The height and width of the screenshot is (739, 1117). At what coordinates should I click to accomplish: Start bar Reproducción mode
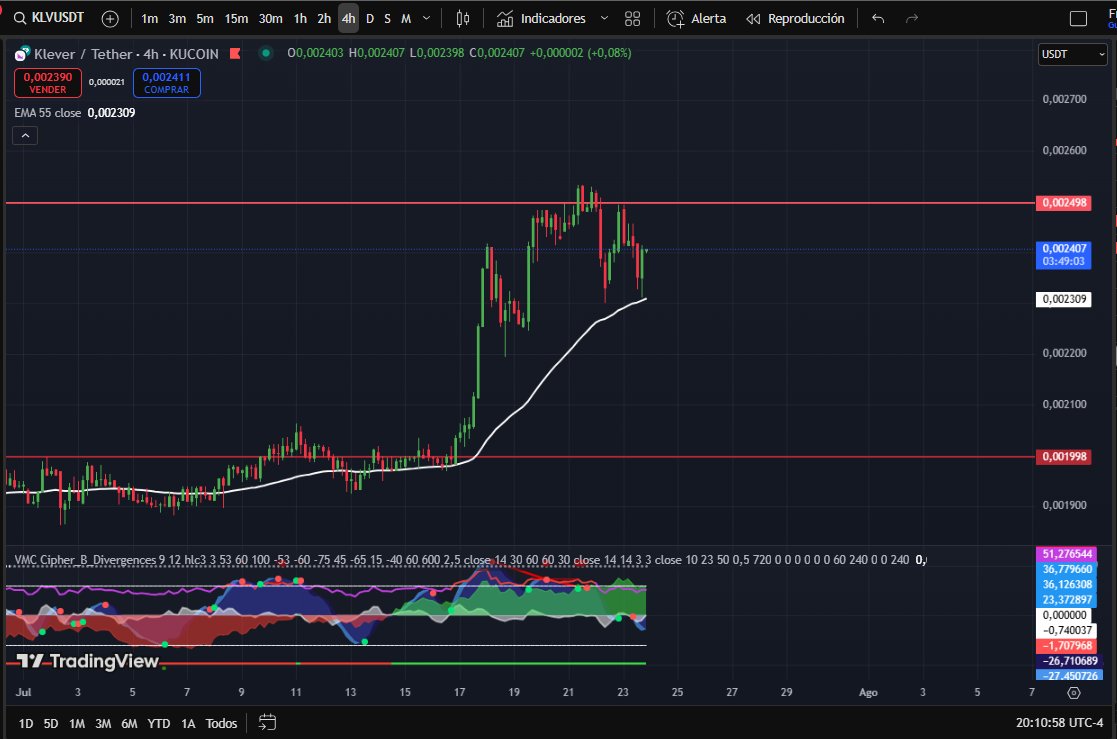795,19
